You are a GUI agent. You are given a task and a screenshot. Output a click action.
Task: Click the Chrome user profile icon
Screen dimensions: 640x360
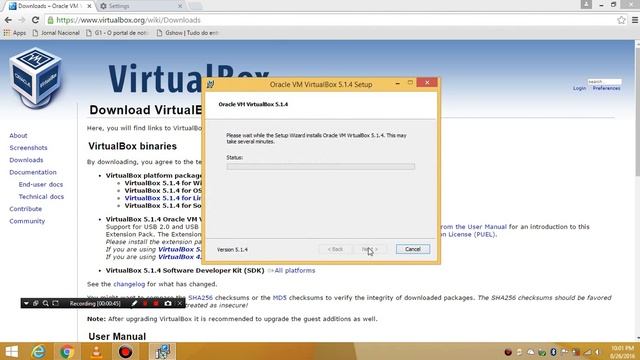[x=586, y=4]
